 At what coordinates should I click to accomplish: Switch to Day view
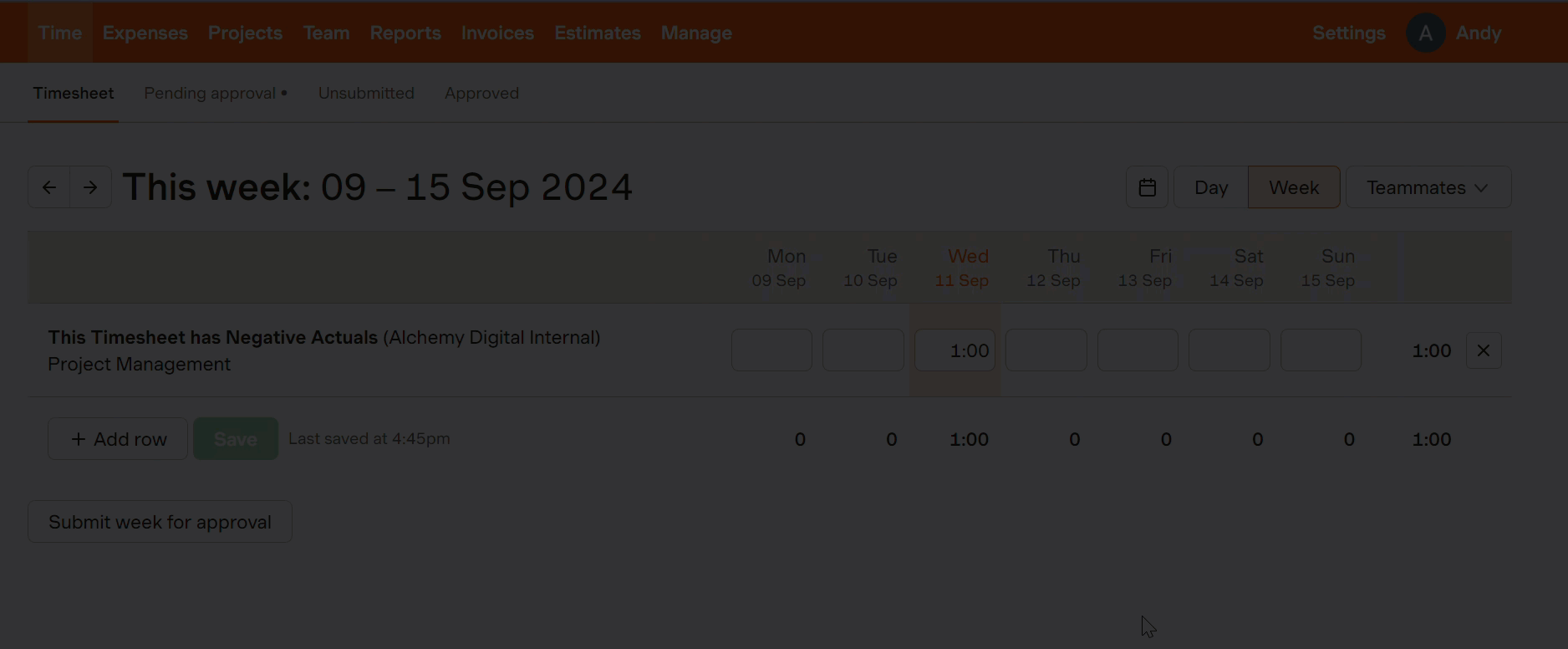tap(1211, 187)
